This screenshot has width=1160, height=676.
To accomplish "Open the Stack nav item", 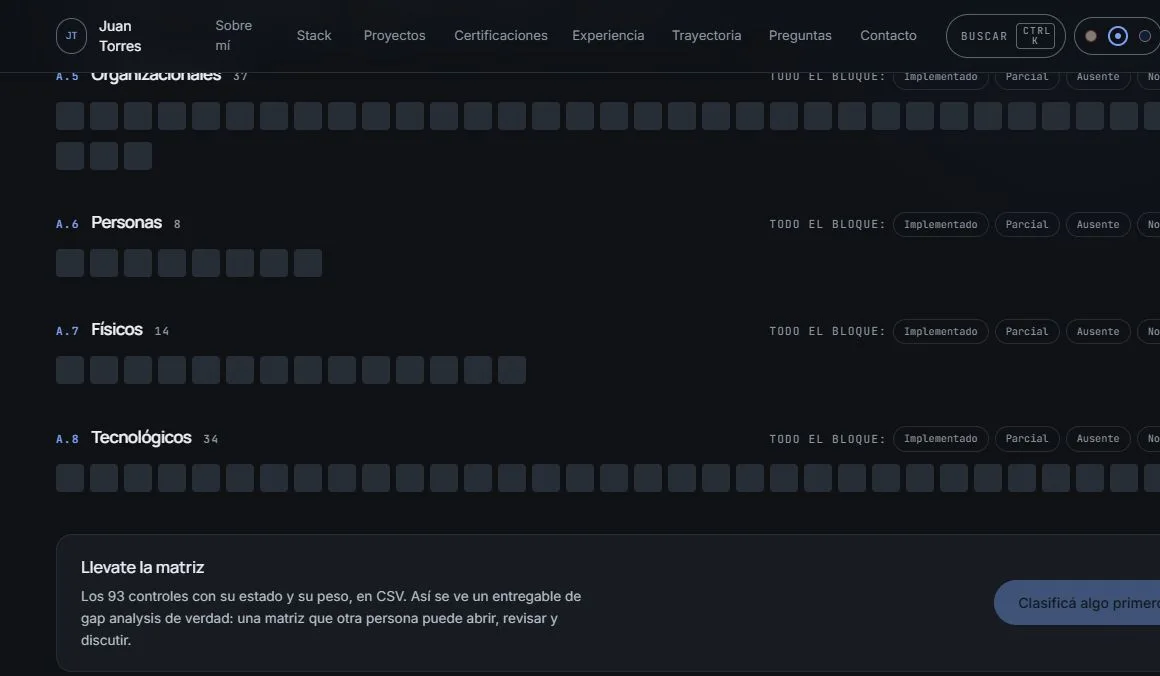I will point(314,36).
